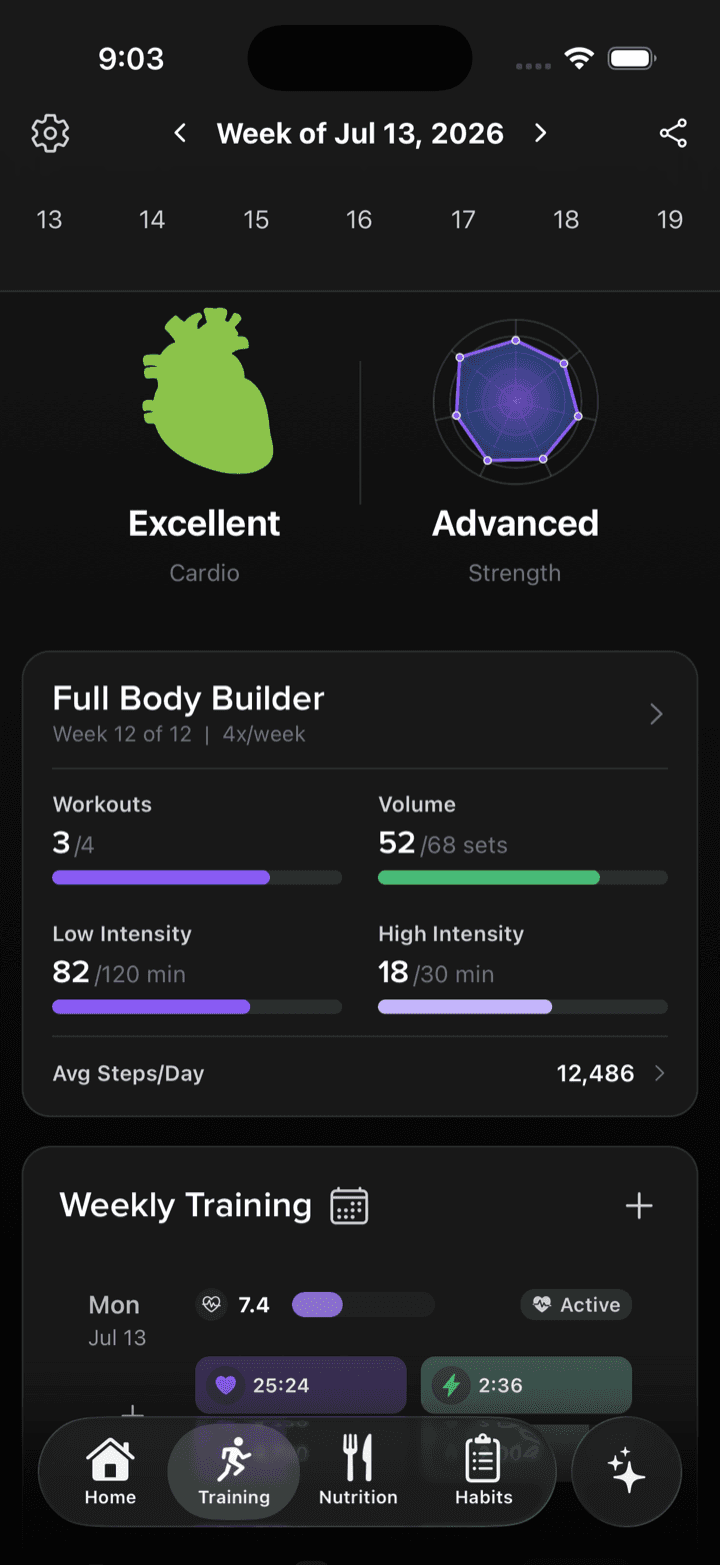Open the sparkle AI assistant button

click(627, 1471)
